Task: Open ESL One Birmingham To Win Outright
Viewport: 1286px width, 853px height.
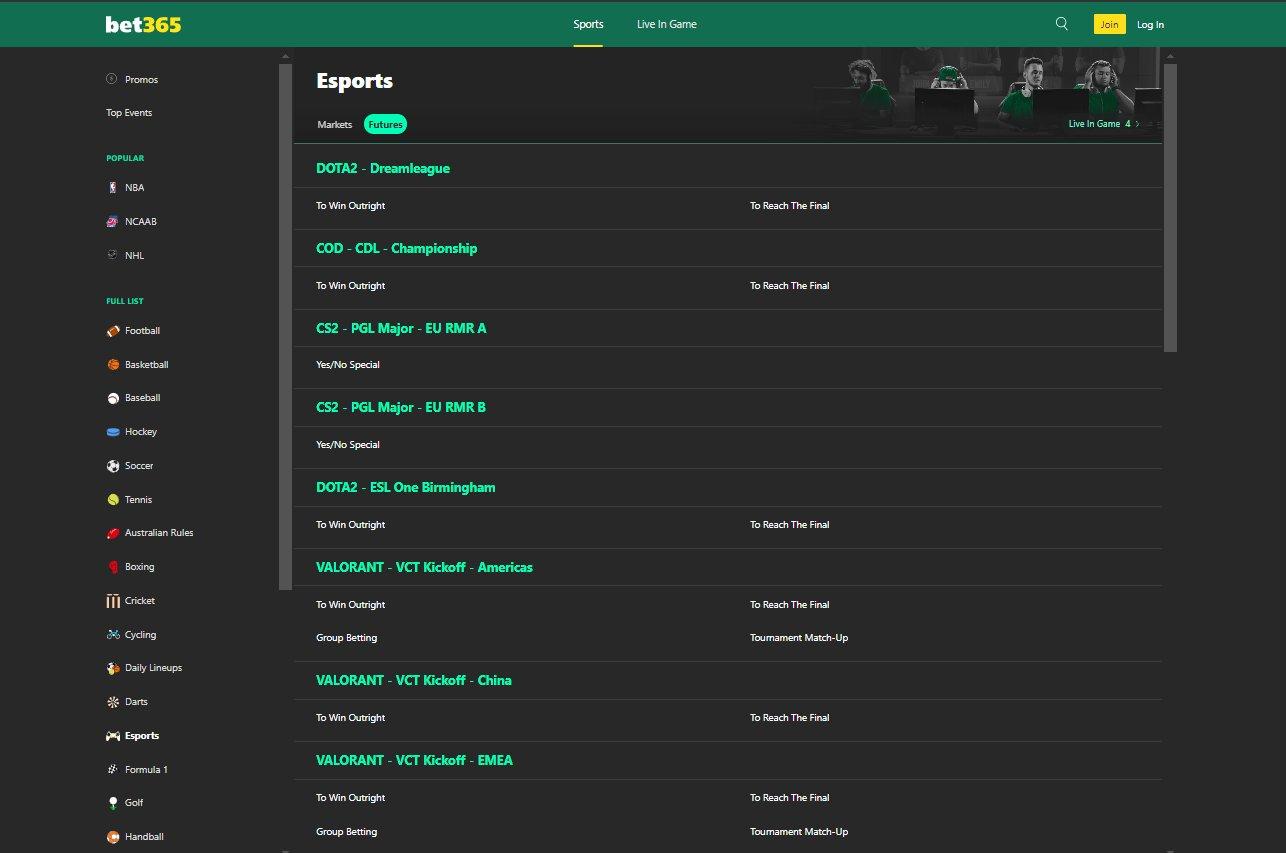Action: [351, 525]
